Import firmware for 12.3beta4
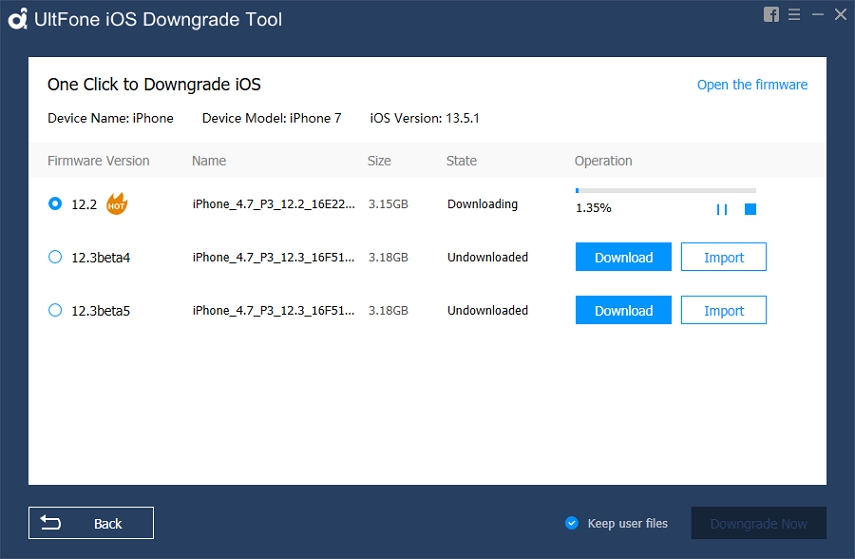 click(x=724, y=257)
